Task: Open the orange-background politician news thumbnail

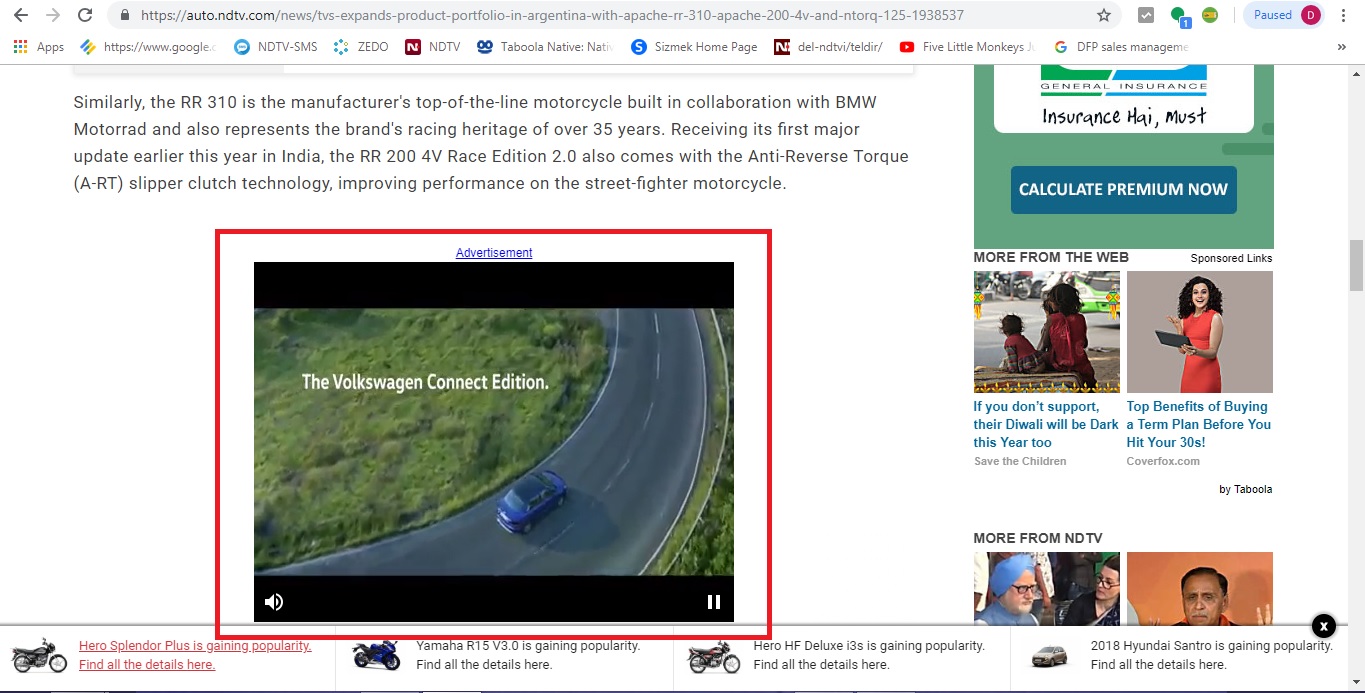Action: [x=1200, y=589]
